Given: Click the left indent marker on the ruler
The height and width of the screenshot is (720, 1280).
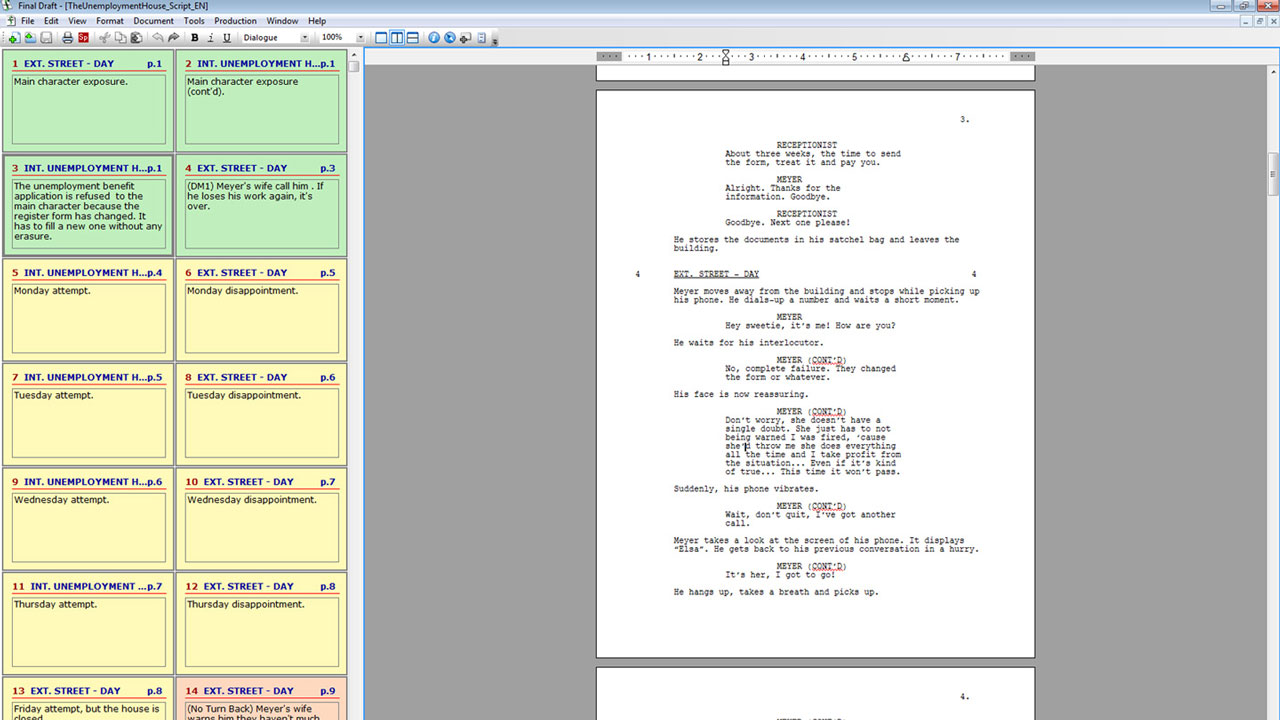Looking at the screenshot, I should [x=726, y=58].
